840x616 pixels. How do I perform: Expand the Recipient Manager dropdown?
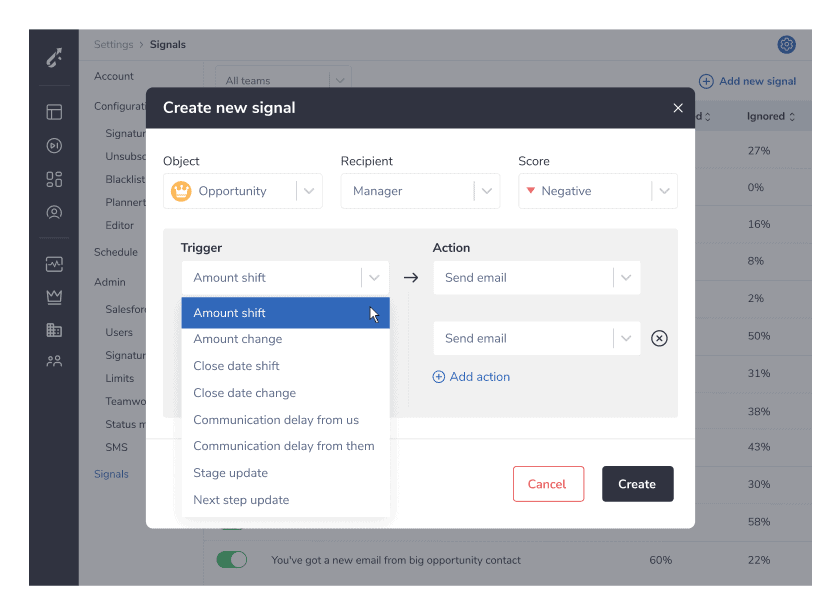tap(420, 191)
